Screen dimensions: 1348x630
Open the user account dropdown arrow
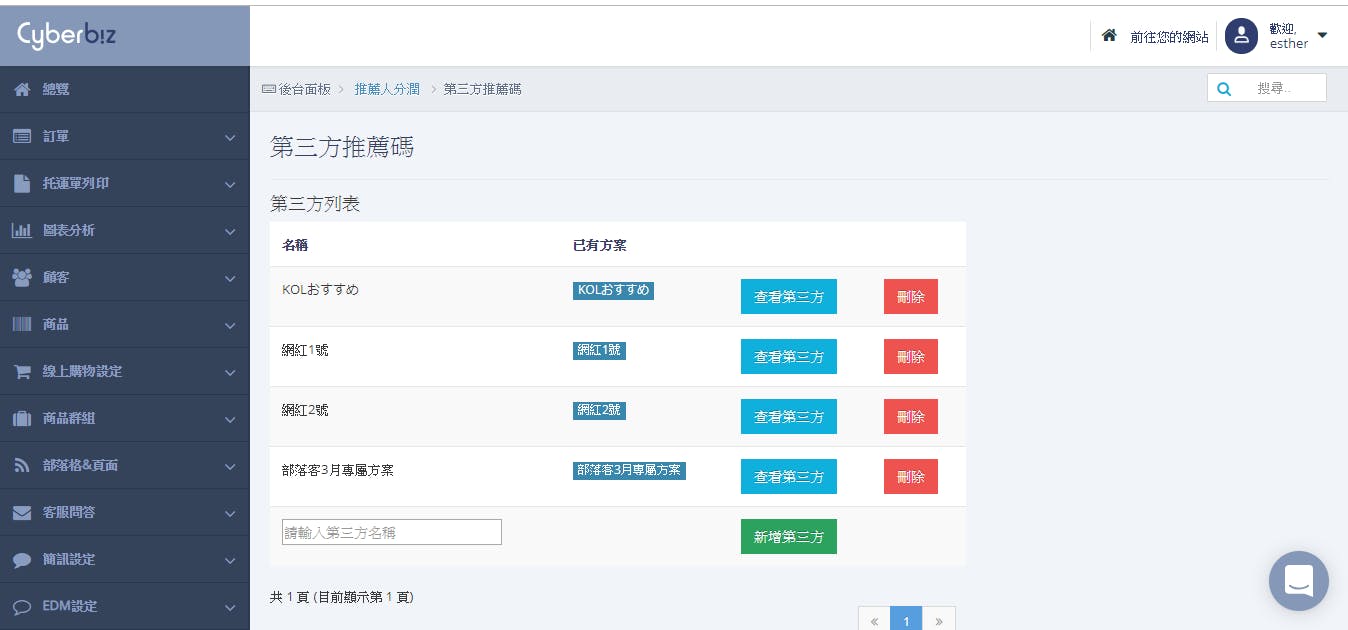[1322, 35]
